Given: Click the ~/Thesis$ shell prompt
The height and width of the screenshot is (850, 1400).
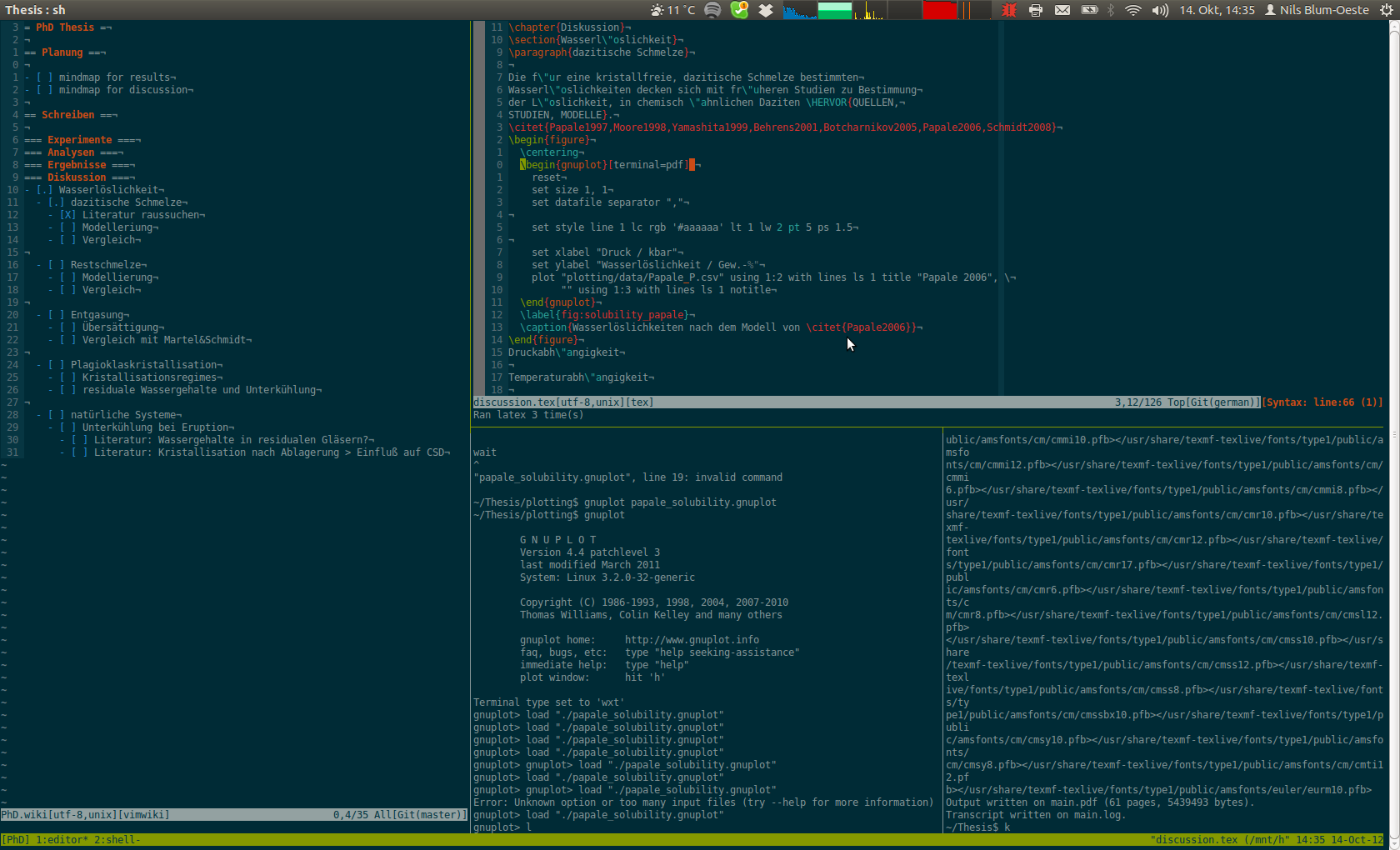Looking at the screenshot, I should pos(977,827).
